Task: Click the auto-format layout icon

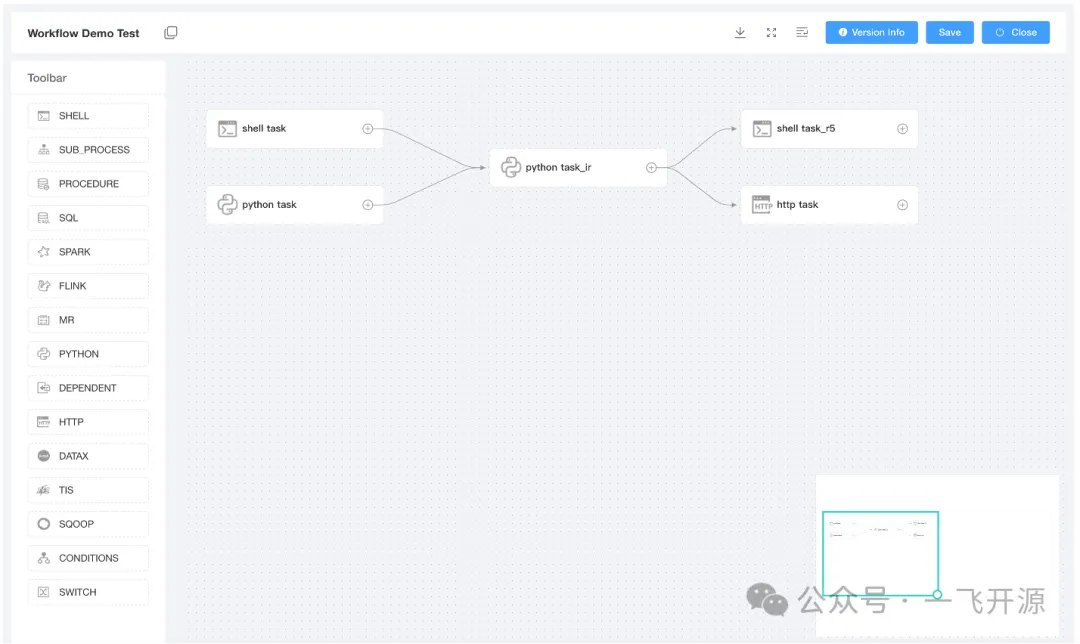Action: pyautogui.click(x=802, y=32)
